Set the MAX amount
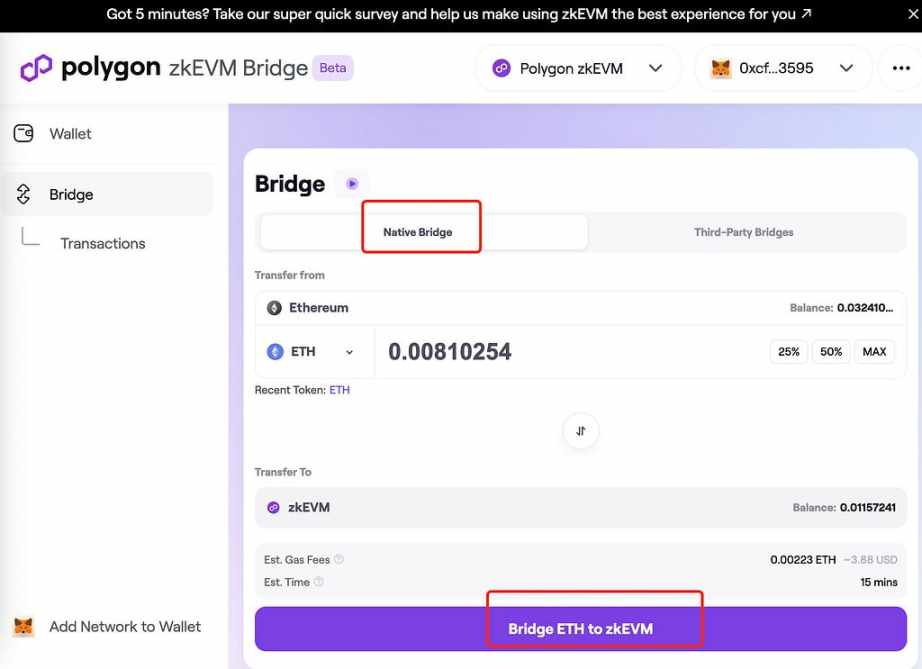 pyautogui.click(x=874, y=352)
